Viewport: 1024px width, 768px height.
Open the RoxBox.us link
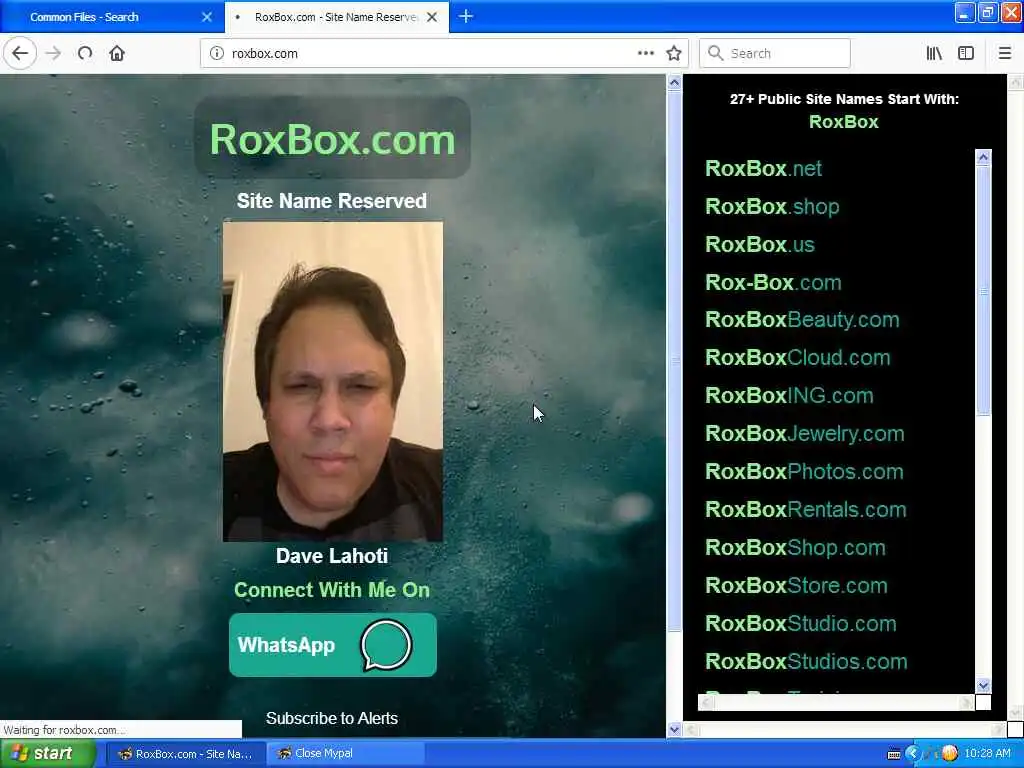pos(760,244)
